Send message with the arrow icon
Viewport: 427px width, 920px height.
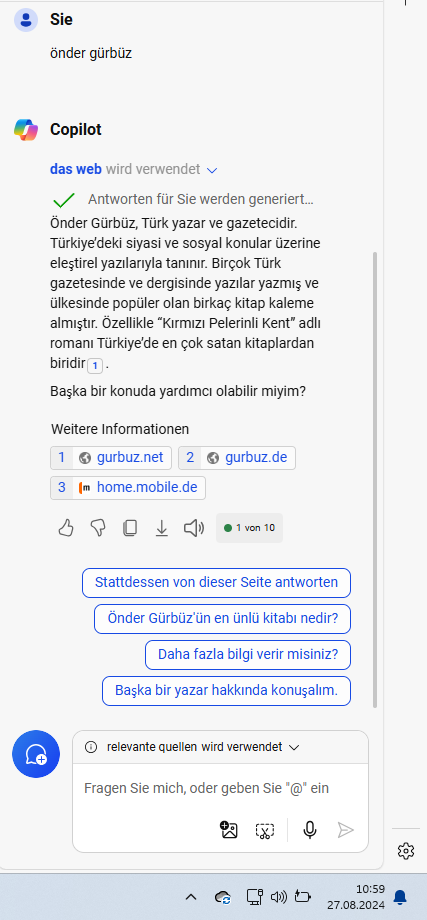point(345,830)
